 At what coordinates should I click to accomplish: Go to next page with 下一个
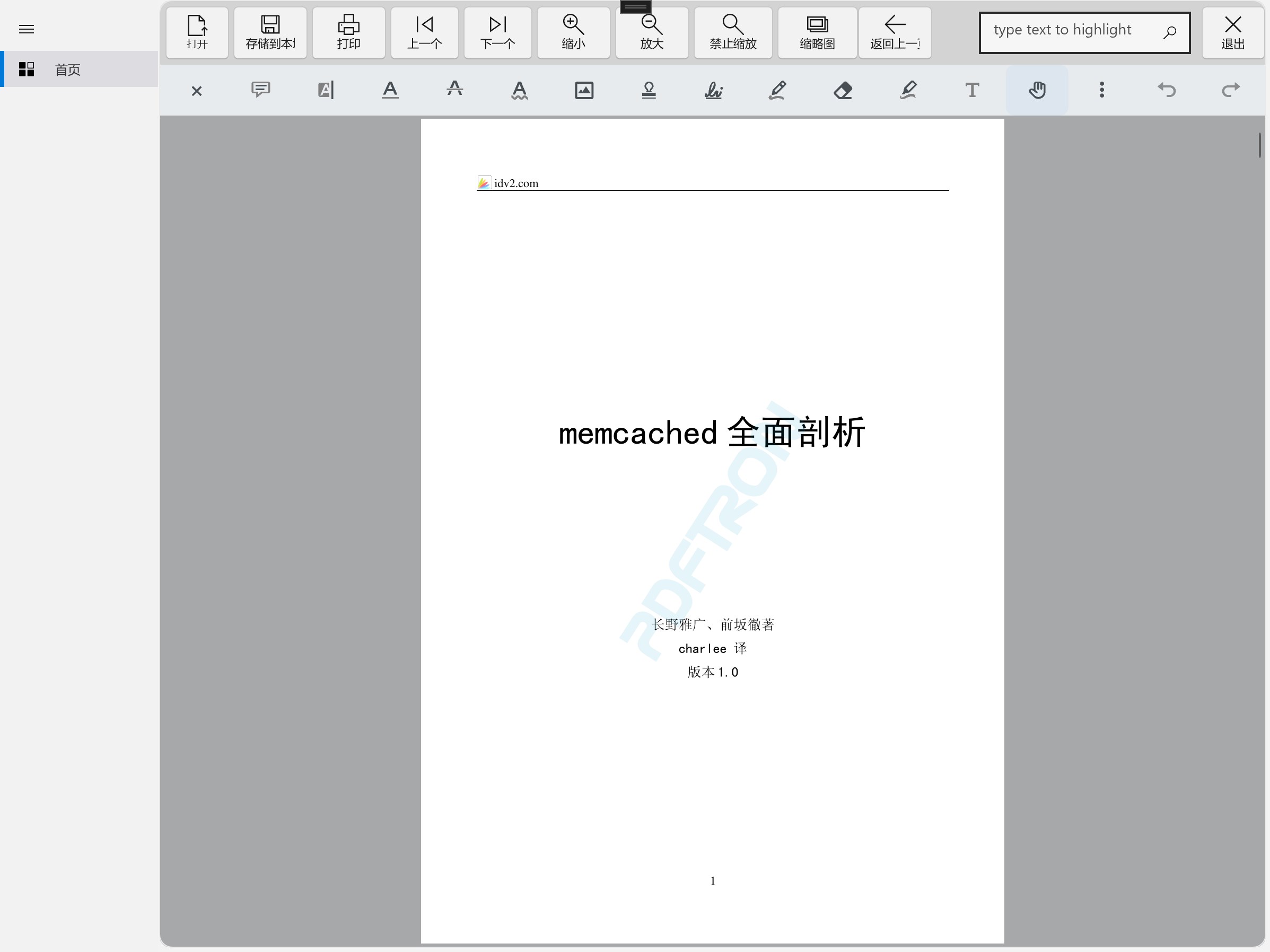click(497, 33)
